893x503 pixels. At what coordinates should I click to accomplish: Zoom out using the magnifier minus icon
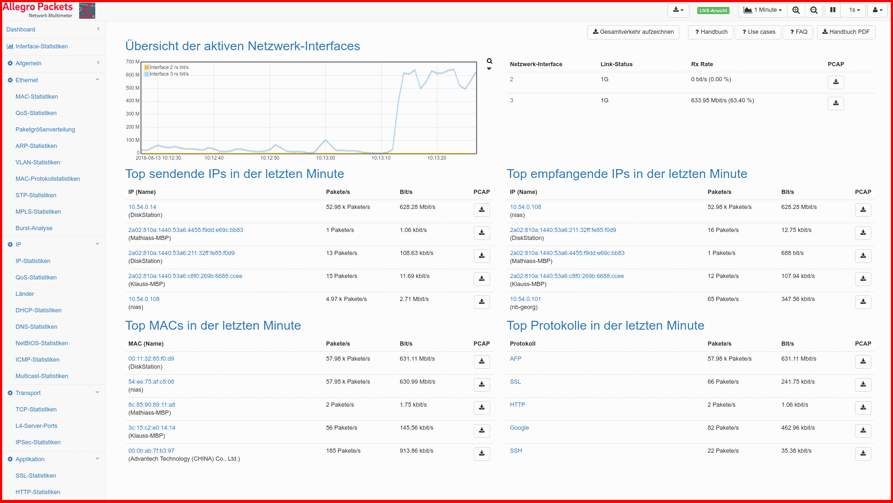coord(814,10)
